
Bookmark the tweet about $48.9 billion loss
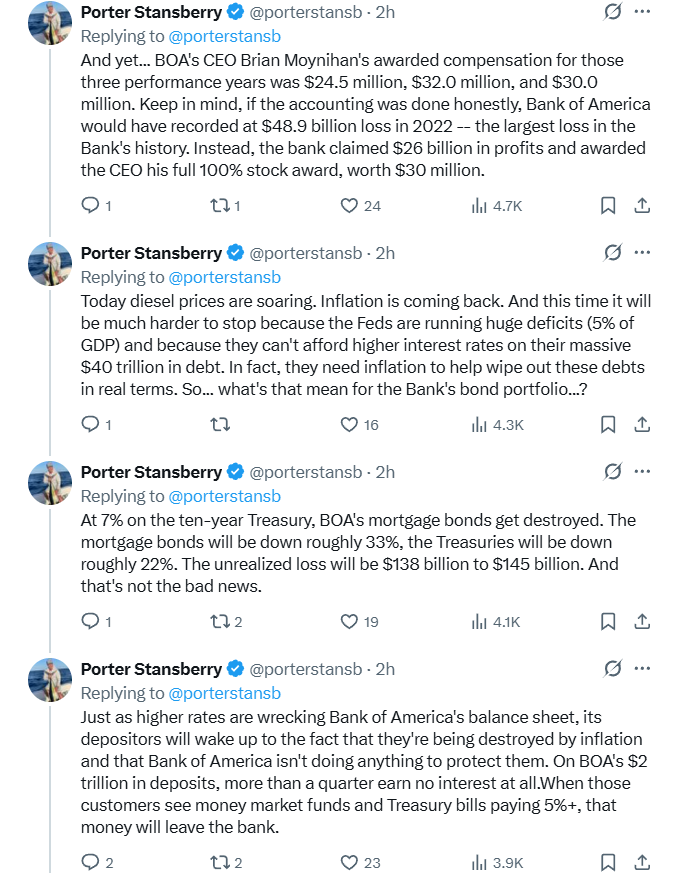607,206
